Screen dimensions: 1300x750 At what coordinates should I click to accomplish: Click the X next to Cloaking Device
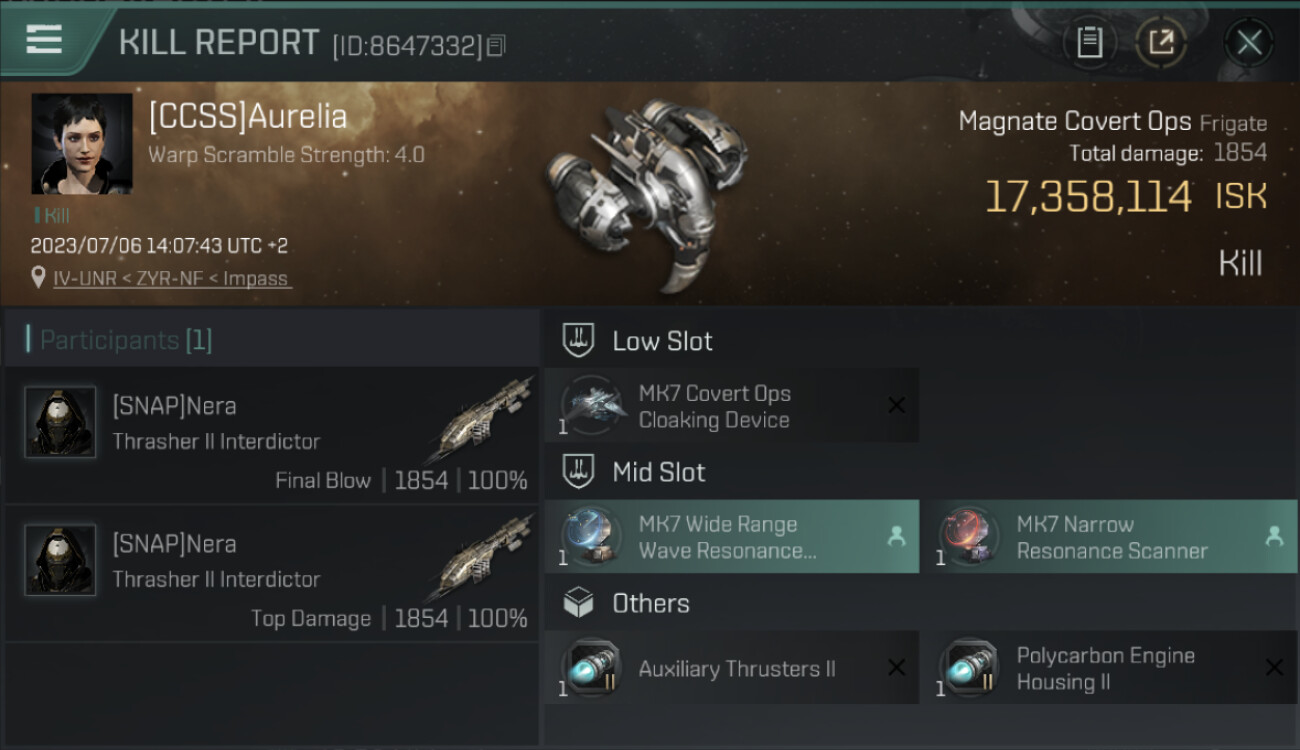[x=897, y=405]
